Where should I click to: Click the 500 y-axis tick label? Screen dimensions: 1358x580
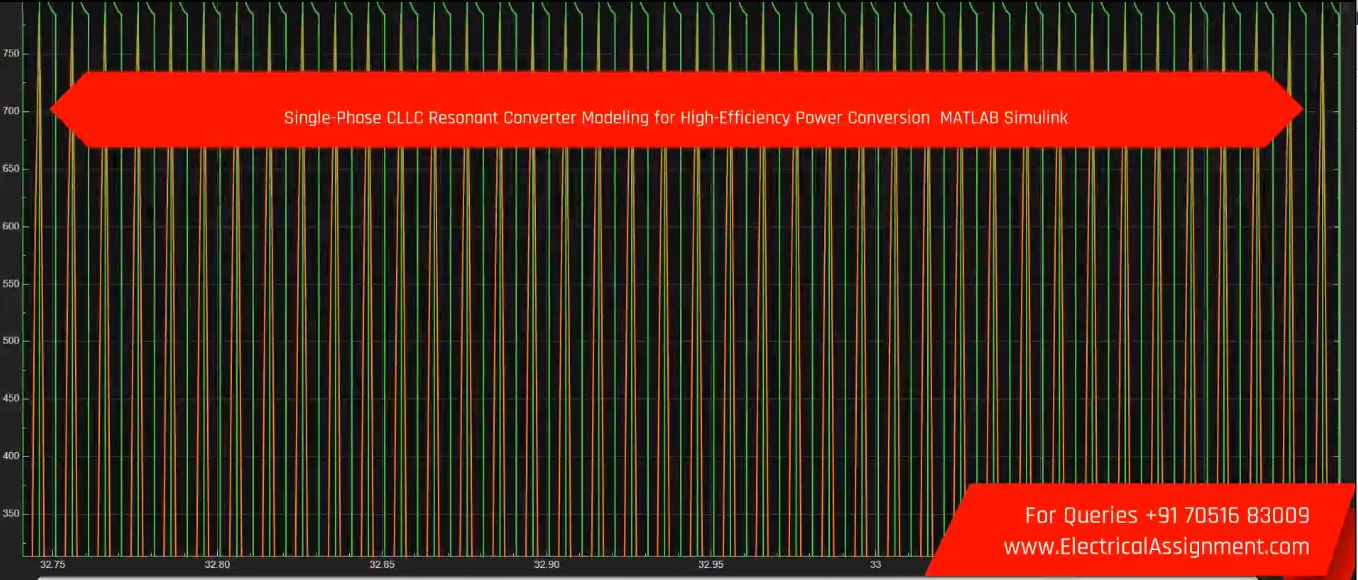tap(10, 341)
